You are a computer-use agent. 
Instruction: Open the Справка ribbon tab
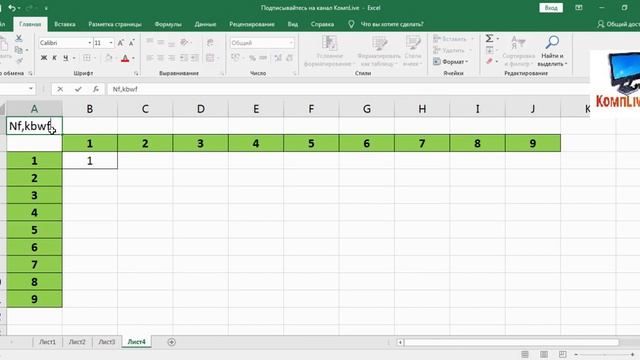tap(322, 24)
